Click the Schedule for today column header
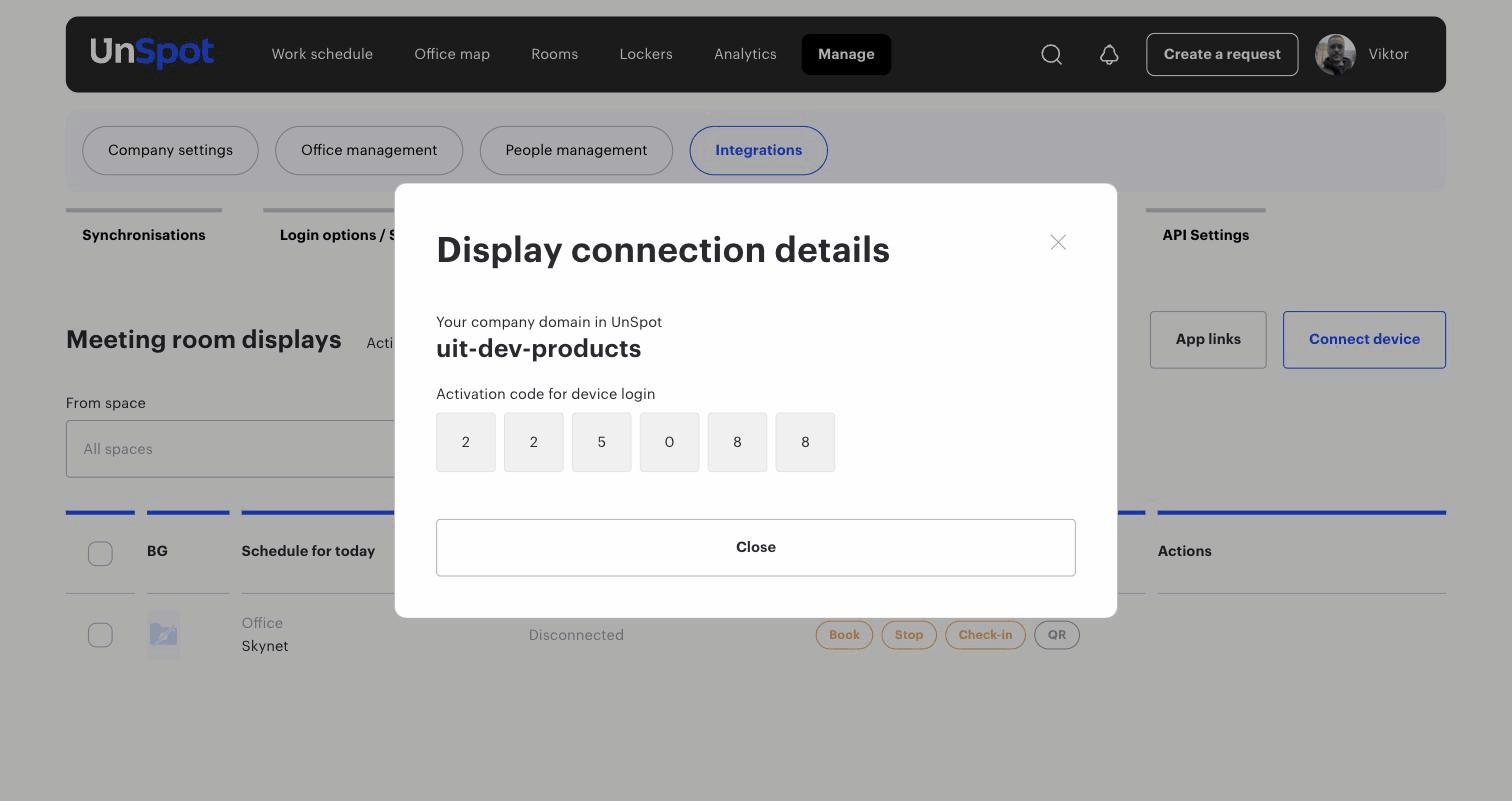 click(308, 551)
